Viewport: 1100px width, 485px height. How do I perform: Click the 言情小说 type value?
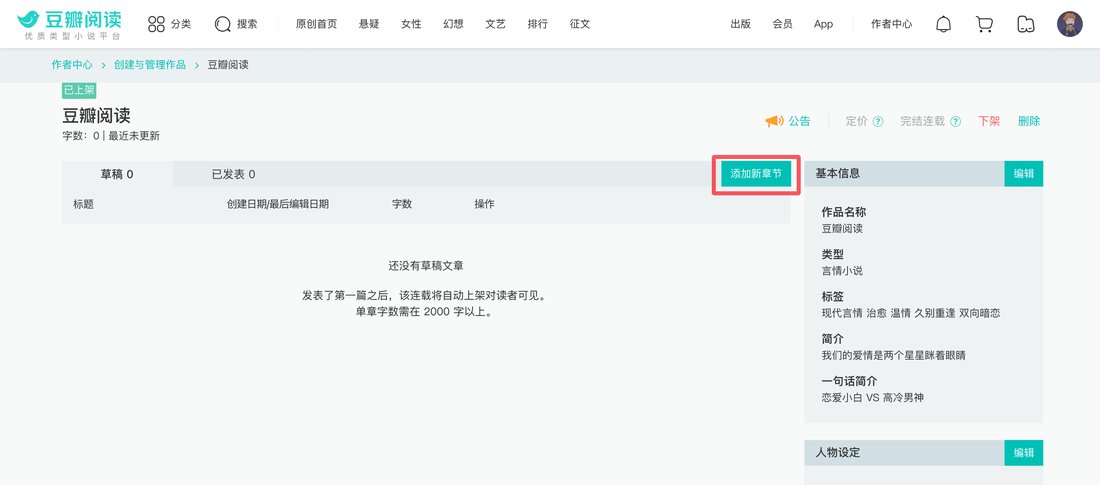pyautogui.click(x=843, y=270)
